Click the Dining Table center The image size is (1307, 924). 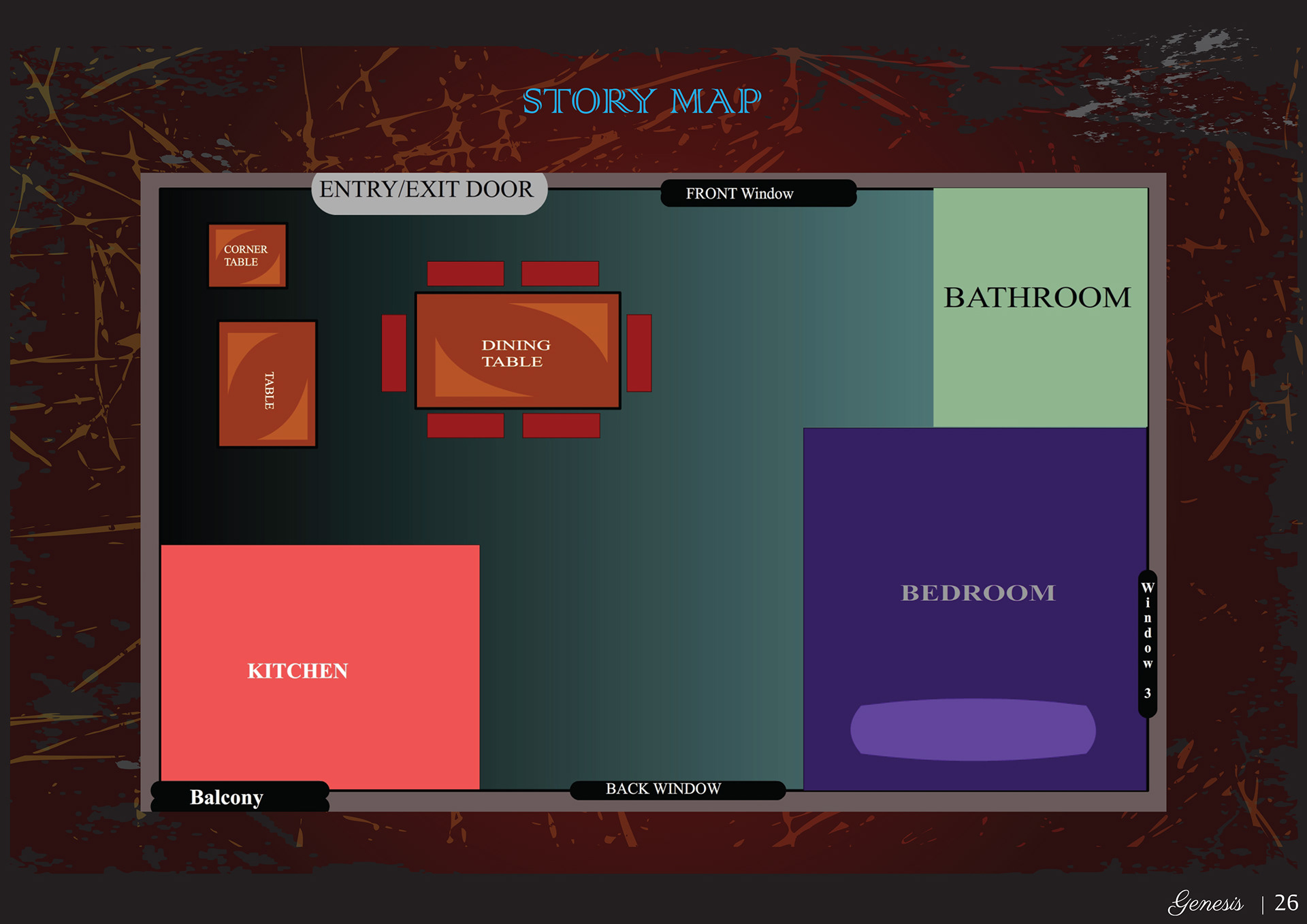tap(517, 351)
